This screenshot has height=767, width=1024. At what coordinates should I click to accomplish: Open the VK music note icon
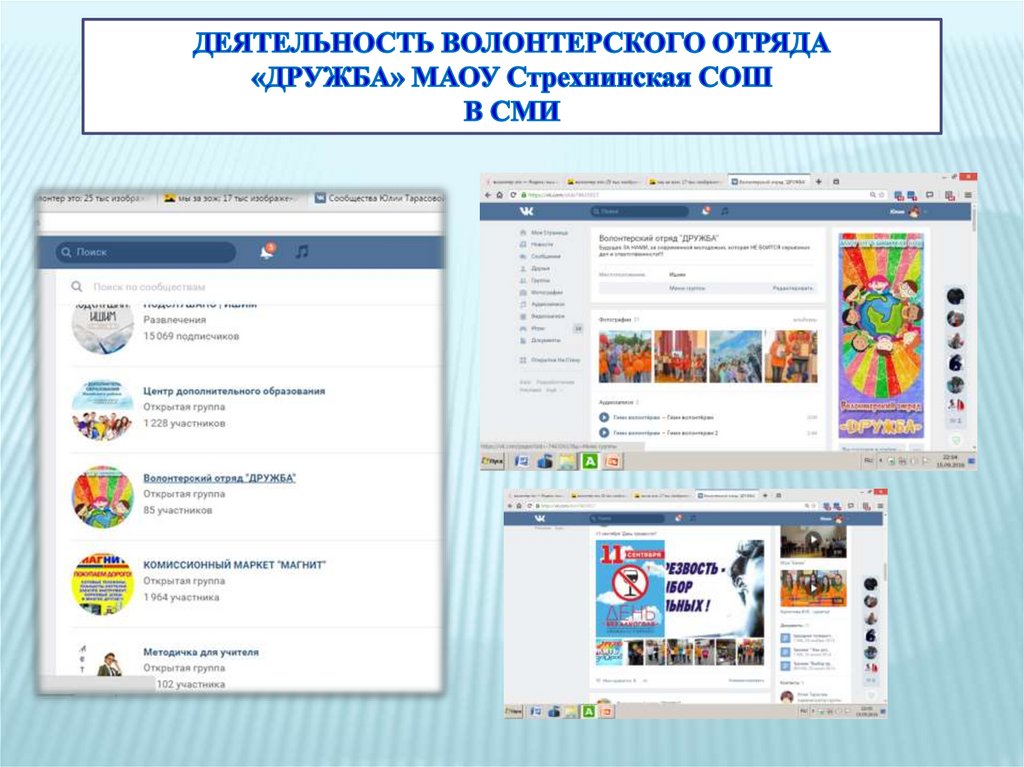302,252
